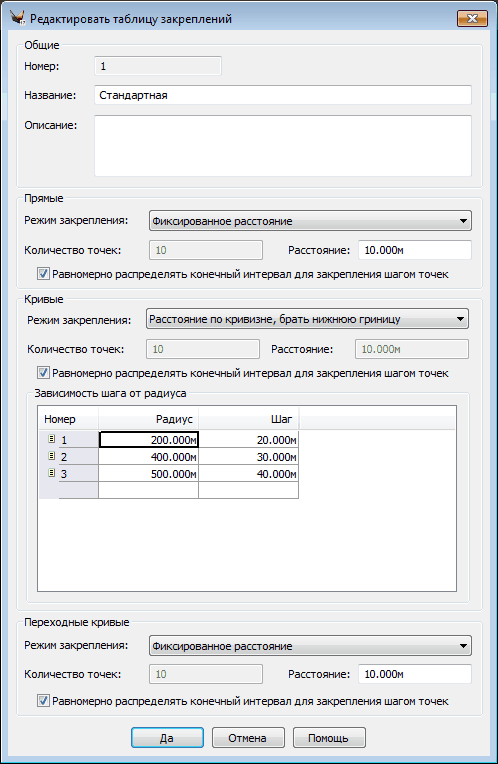The height and width of the screenshot is (764, 498).
Task: Click the row 1 icon in radius table
Action: [52, 439]
